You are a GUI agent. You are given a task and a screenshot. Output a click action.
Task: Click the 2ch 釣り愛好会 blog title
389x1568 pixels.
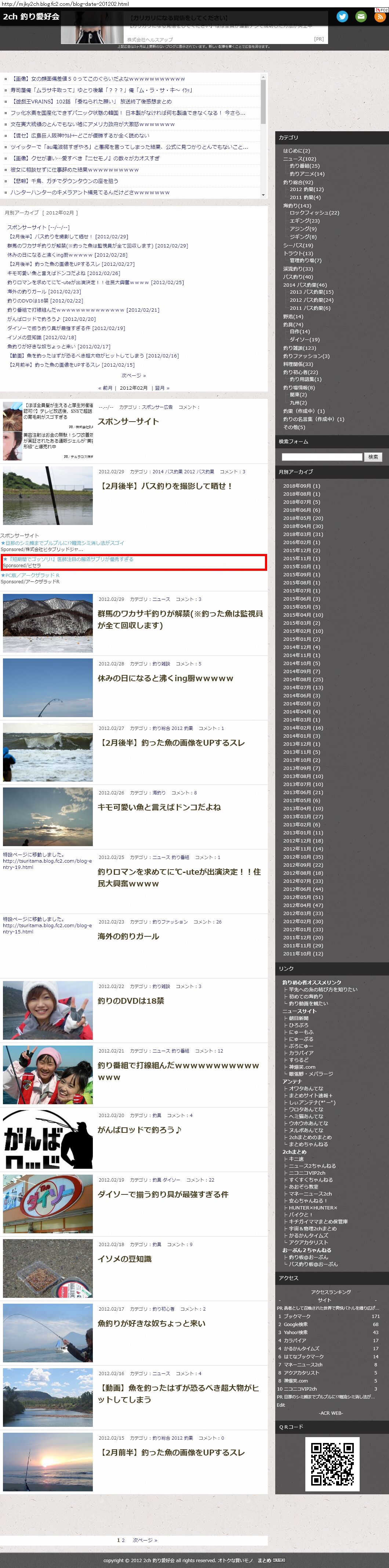click(x=31, y=17)
